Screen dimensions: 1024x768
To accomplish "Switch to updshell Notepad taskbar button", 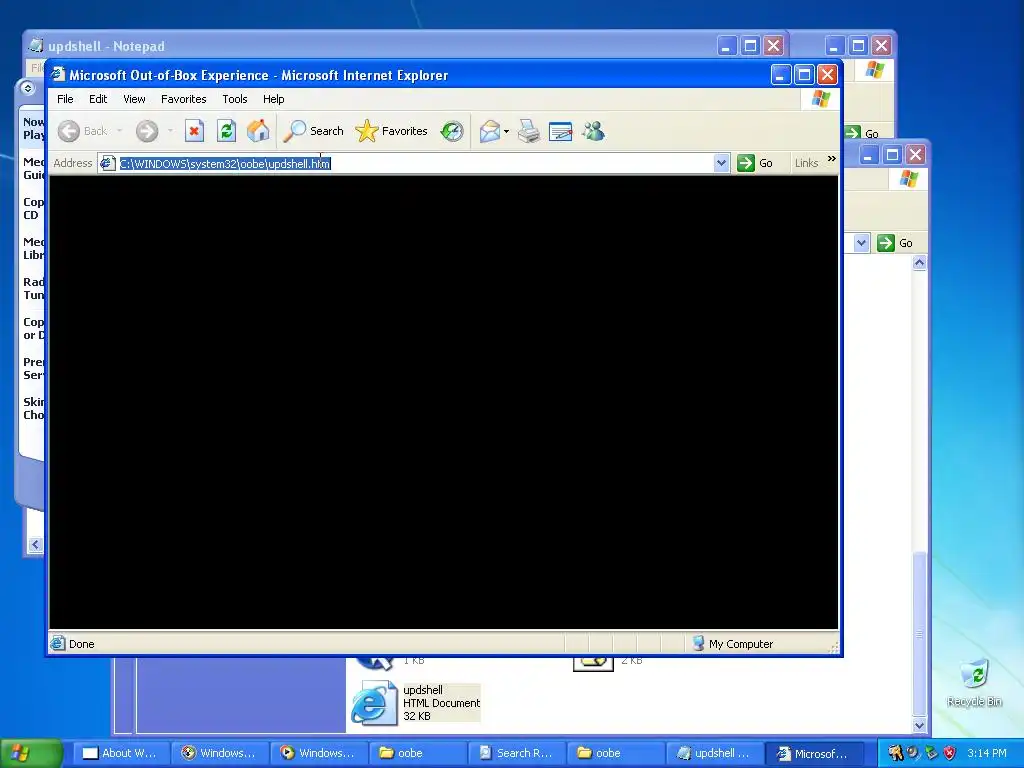I will [714, 753].
